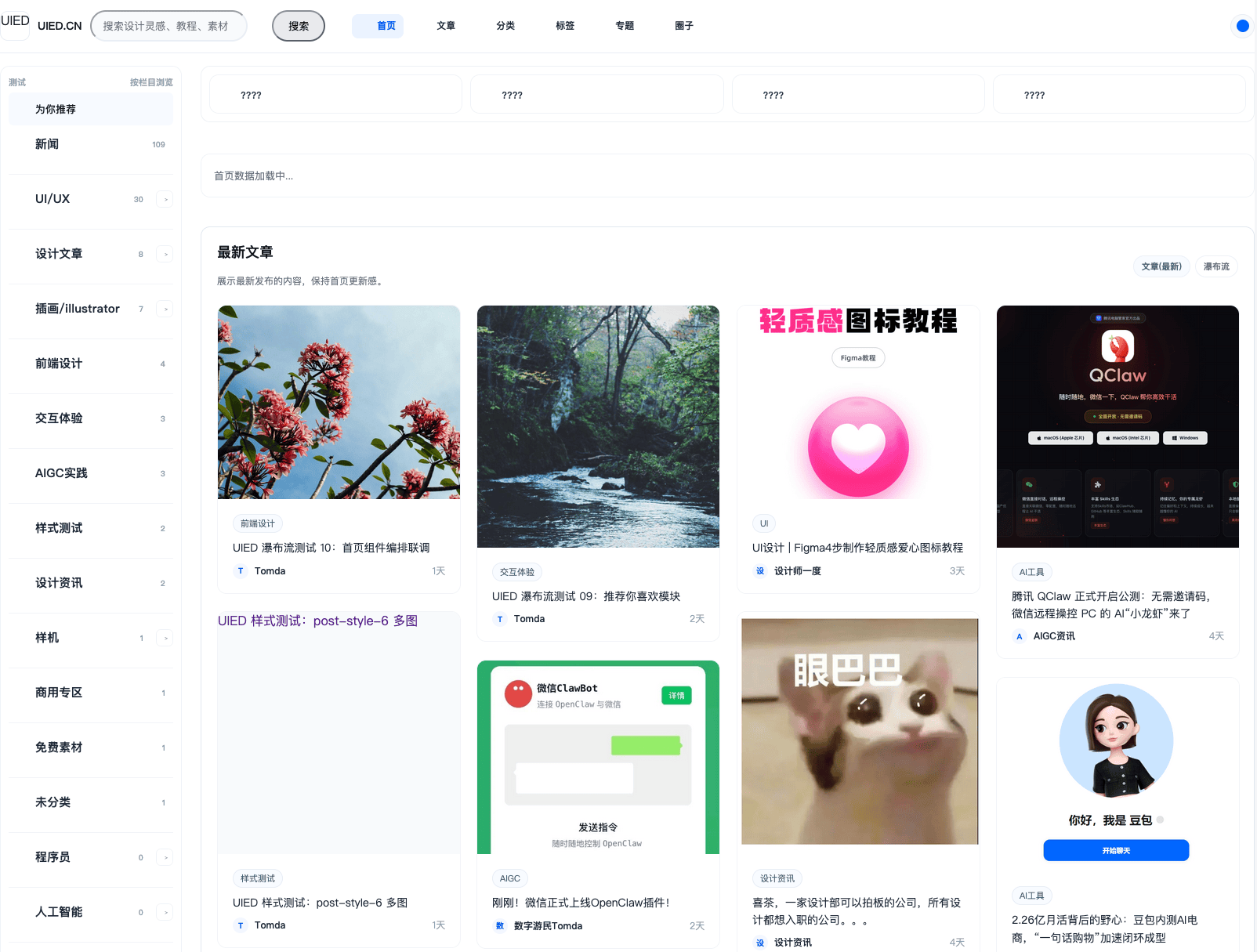The image size is (1257, 952).
Task: Open 腾讯 QClaw 正式开启公测 article title
Action: tap(1111, 605)
